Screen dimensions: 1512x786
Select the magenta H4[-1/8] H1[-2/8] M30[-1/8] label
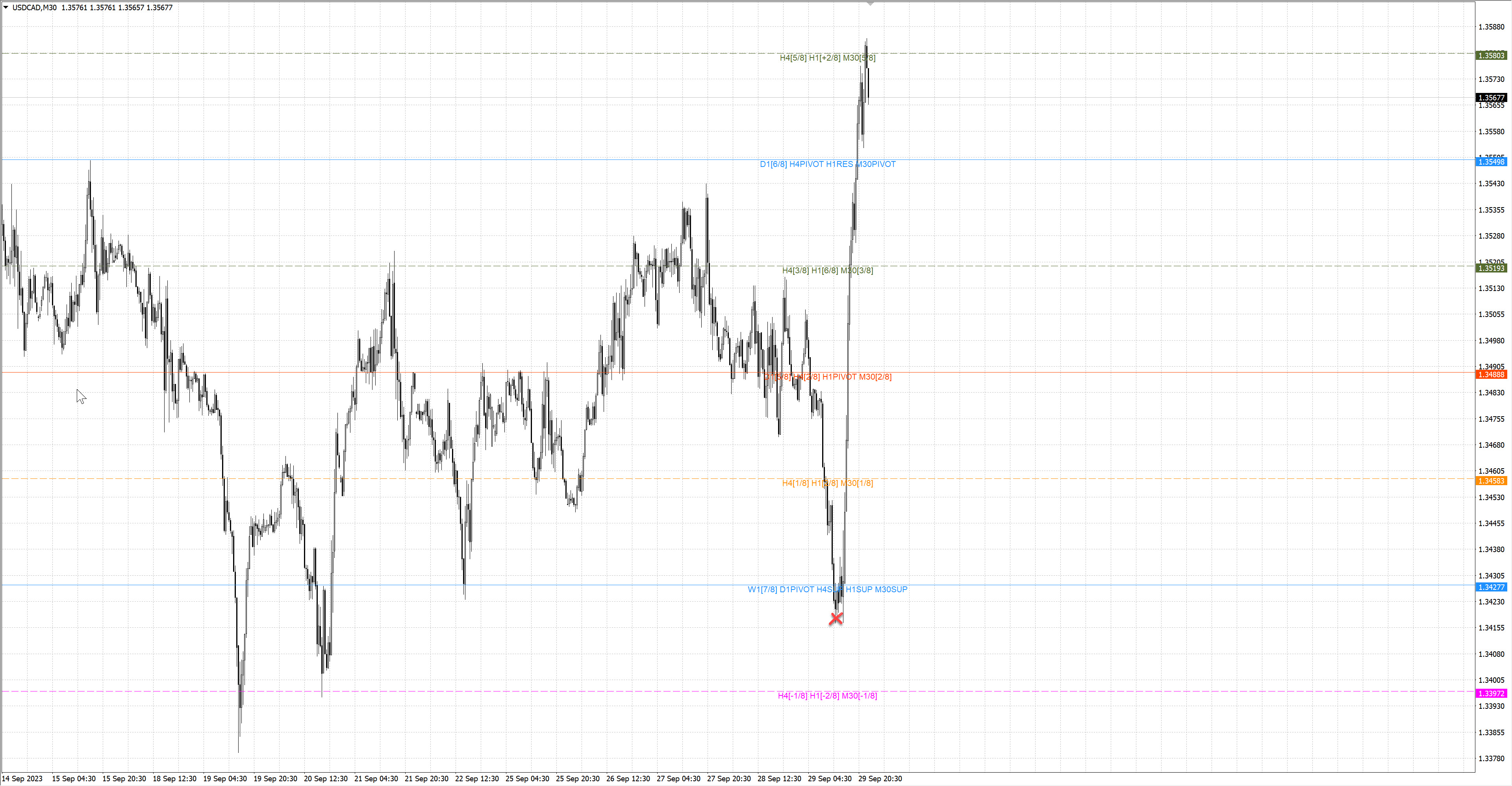tap(827, 695)
